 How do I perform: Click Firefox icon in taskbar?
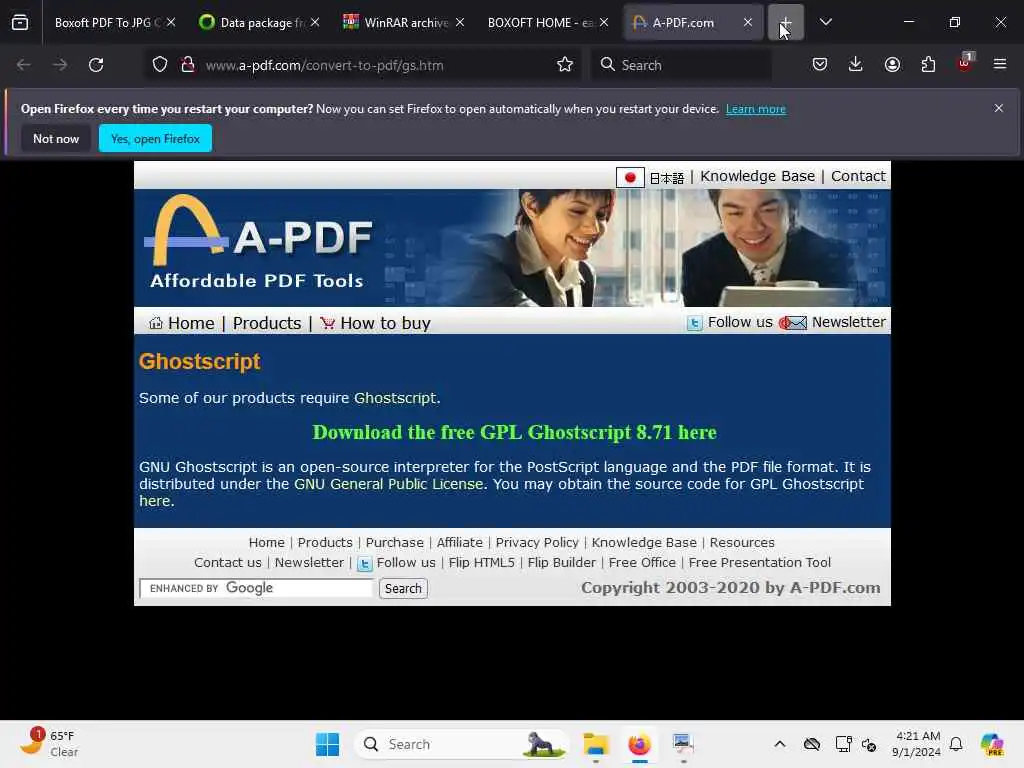pyautogui.click(x=639, y=744)
